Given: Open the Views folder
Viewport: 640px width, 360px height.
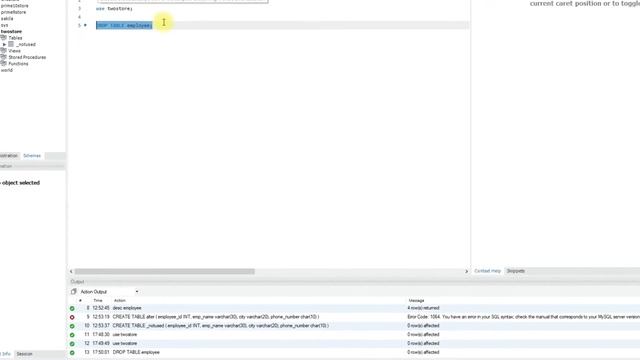Looking at the screenshot, I should pos(14,51).
